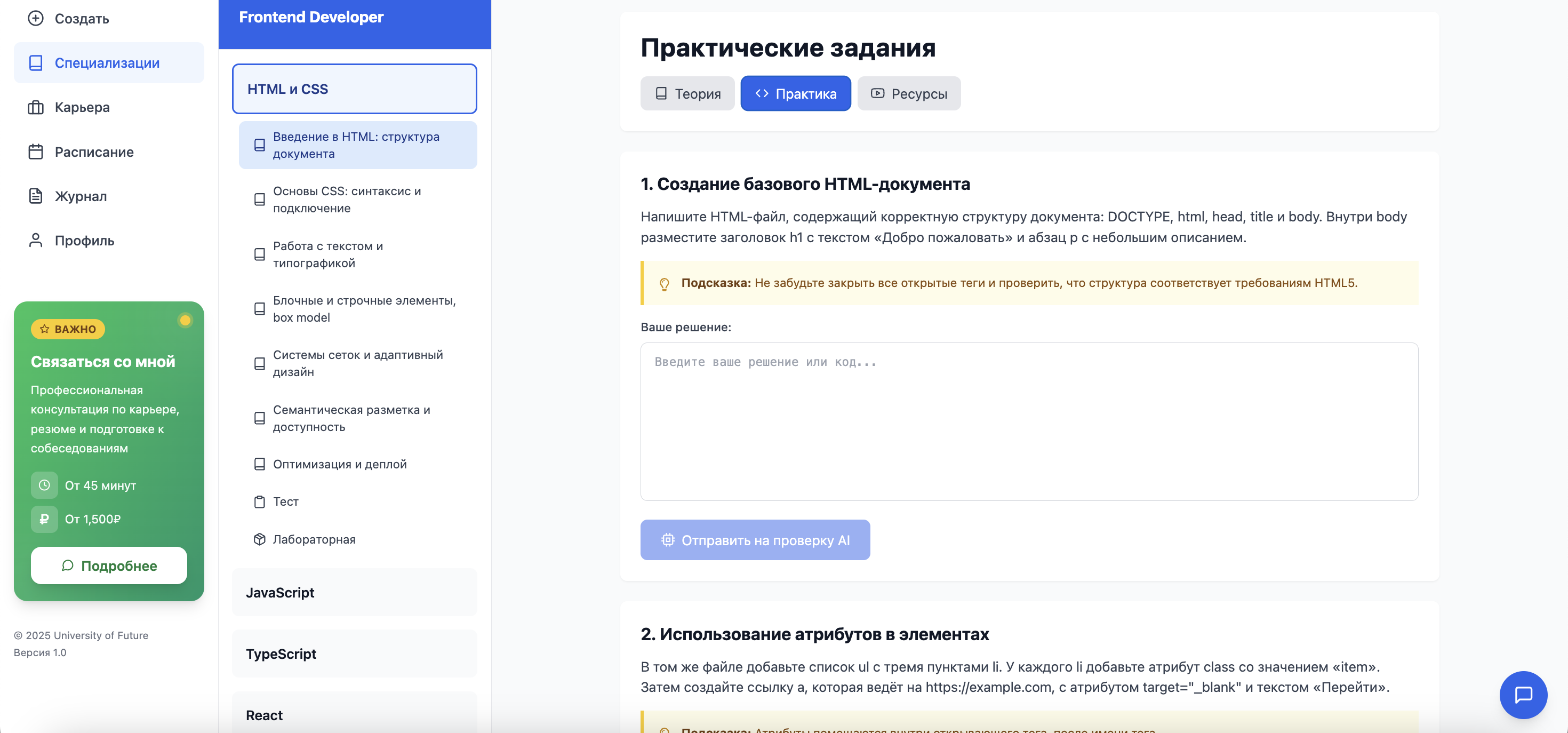The height and width of the screenshot is (733, 1568).
Task: Click the lightbulb icon in the Подсказка hint
Action: [664, 284]
